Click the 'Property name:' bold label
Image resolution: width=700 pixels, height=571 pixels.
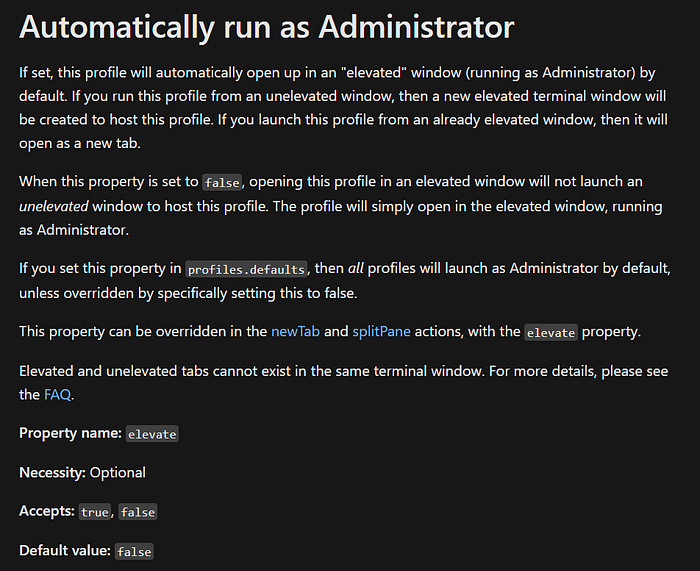pos(70,433)
